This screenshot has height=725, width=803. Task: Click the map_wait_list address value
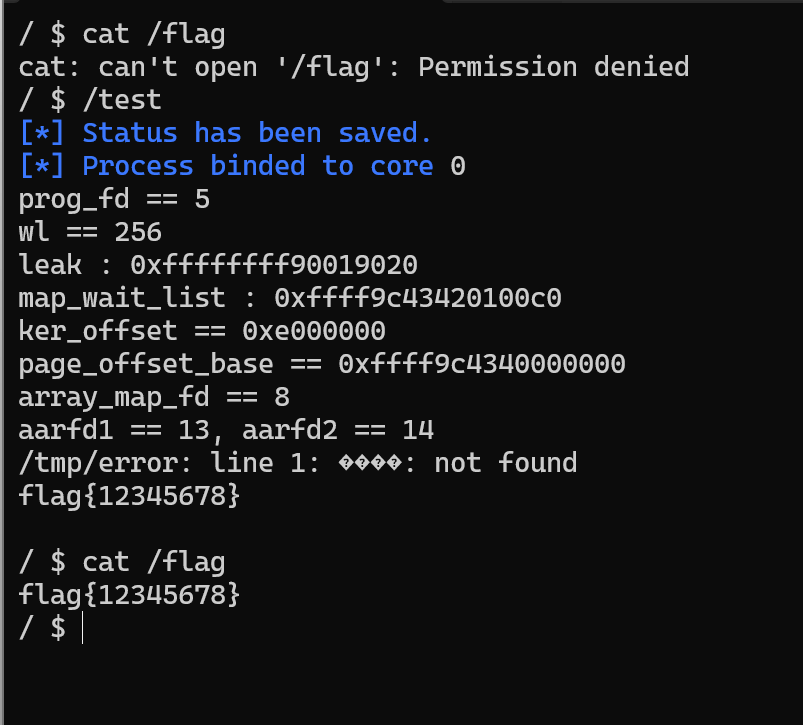[x=418, y=298]
